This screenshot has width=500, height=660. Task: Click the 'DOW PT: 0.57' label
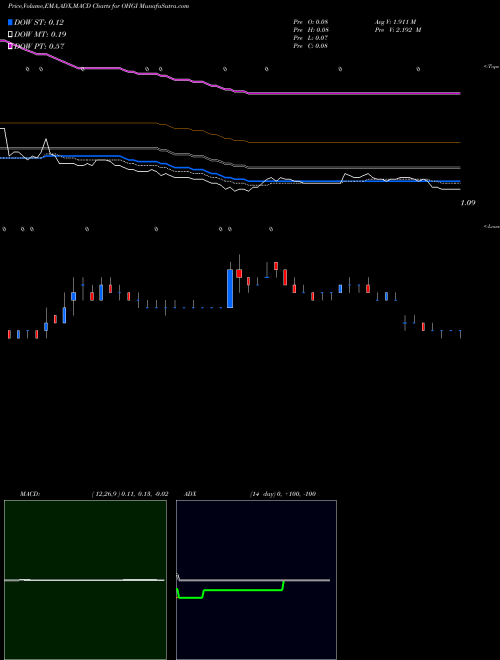[39, 46]
